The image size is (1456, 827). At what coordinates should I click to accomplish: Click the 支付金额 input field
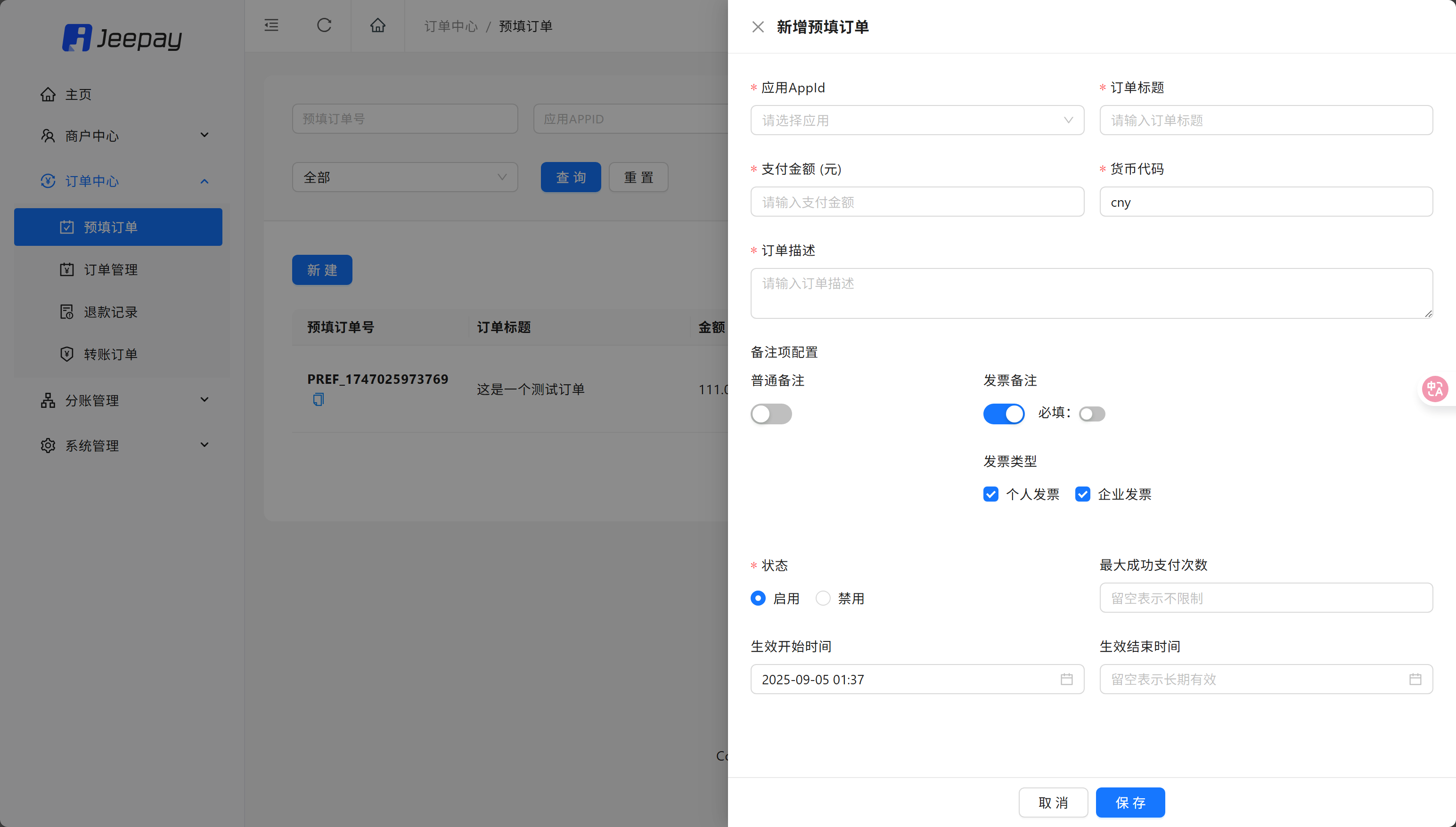coord(916,202)
